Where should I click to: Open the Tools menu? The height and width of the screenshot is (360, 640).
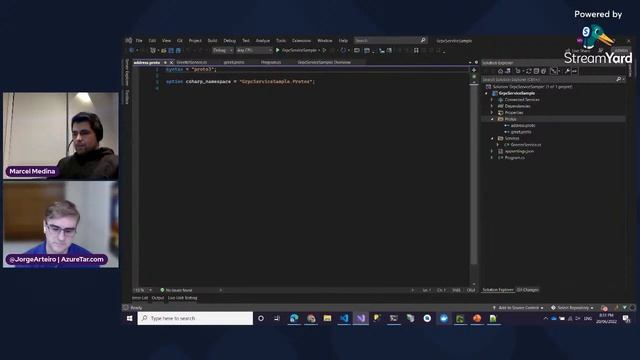pos(281,40)
